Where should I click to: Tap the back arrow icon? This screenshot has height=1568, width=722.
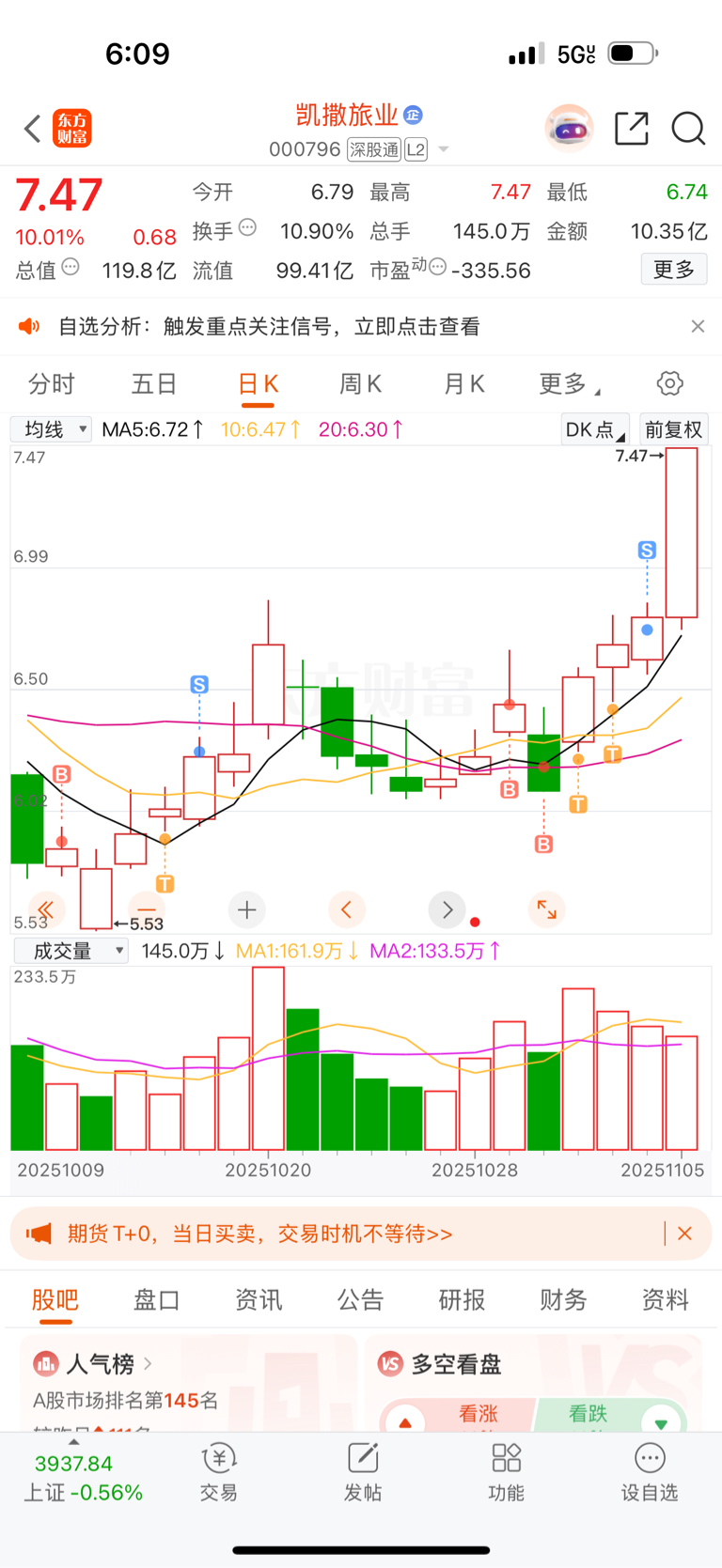tap(33, 129)
